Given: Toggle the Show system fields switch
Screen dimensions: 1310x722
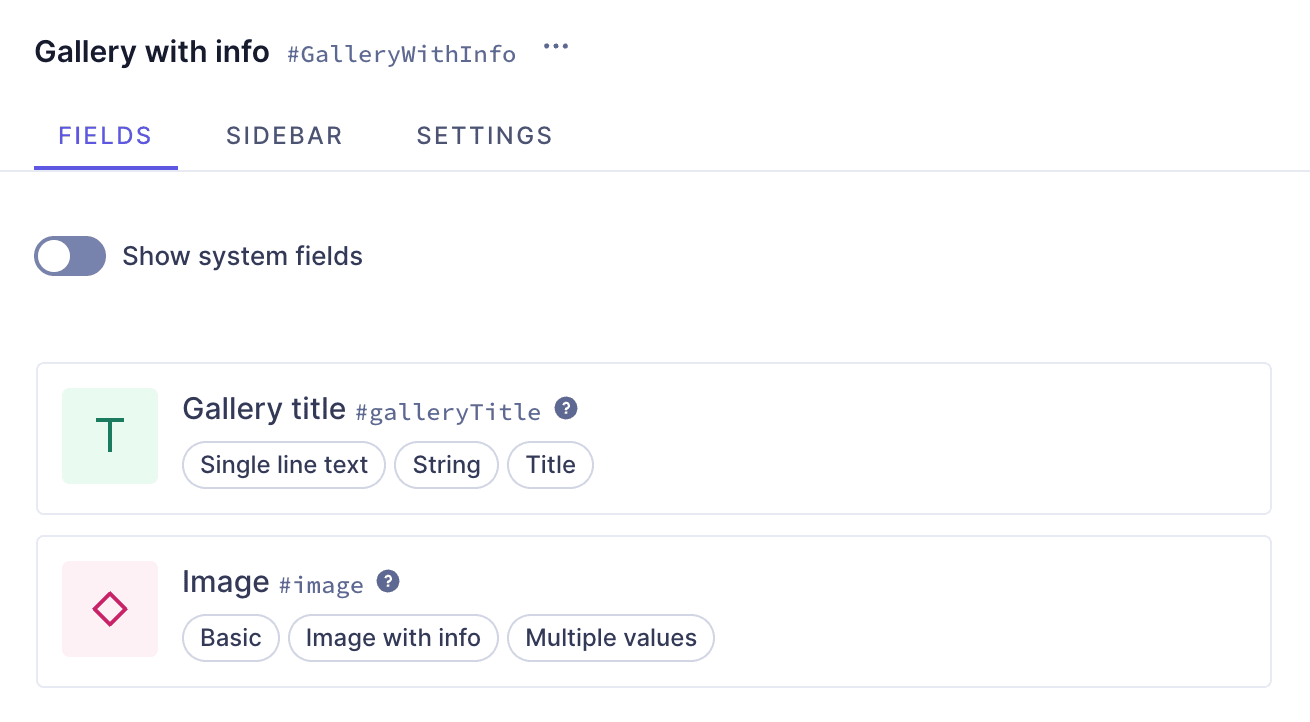Looking at the screenshot, I should pos(70,256).
